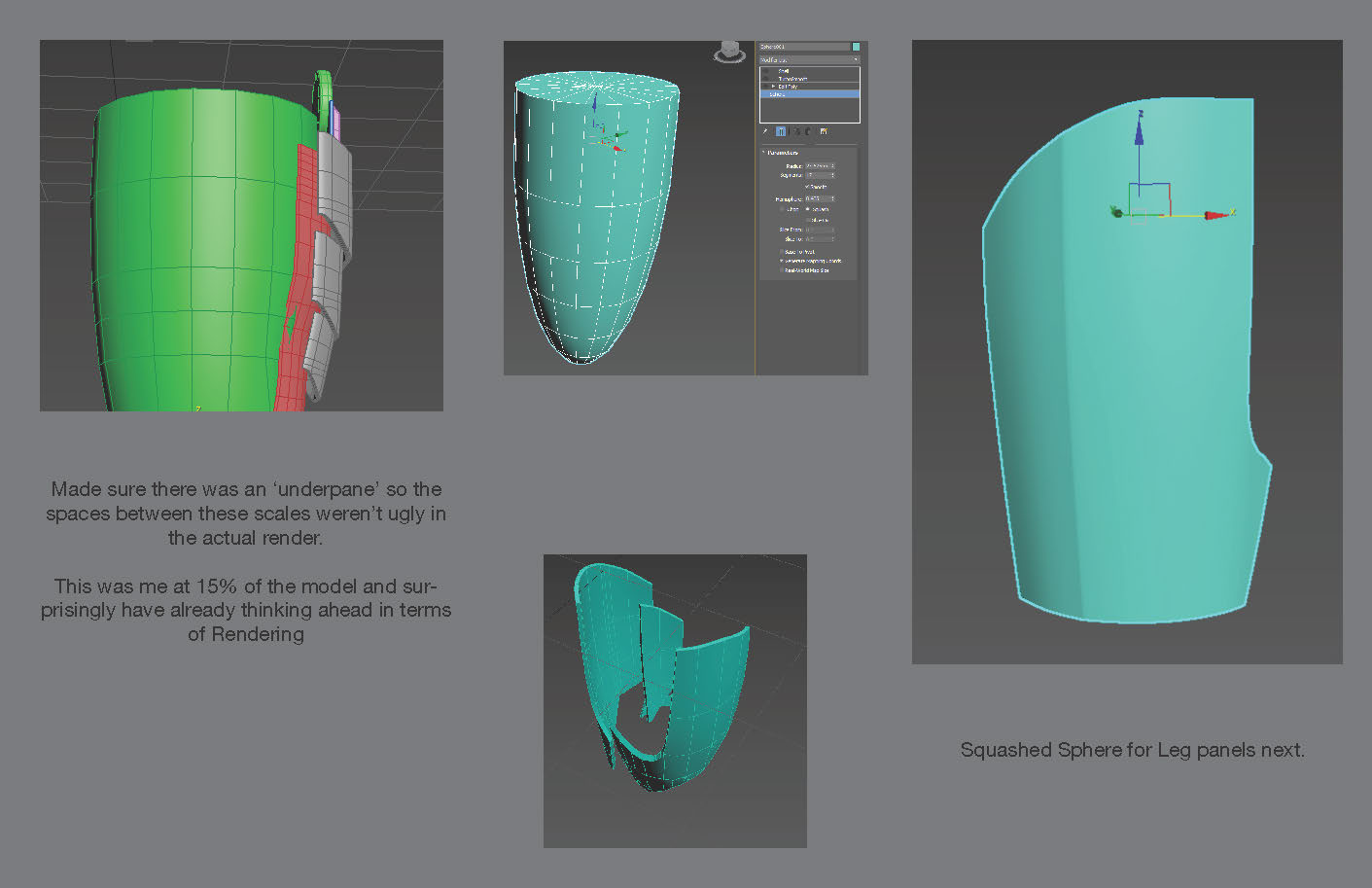Open the Modifier List dropdown
Viewport: 1372px width, 888px height.
[809, 59]
